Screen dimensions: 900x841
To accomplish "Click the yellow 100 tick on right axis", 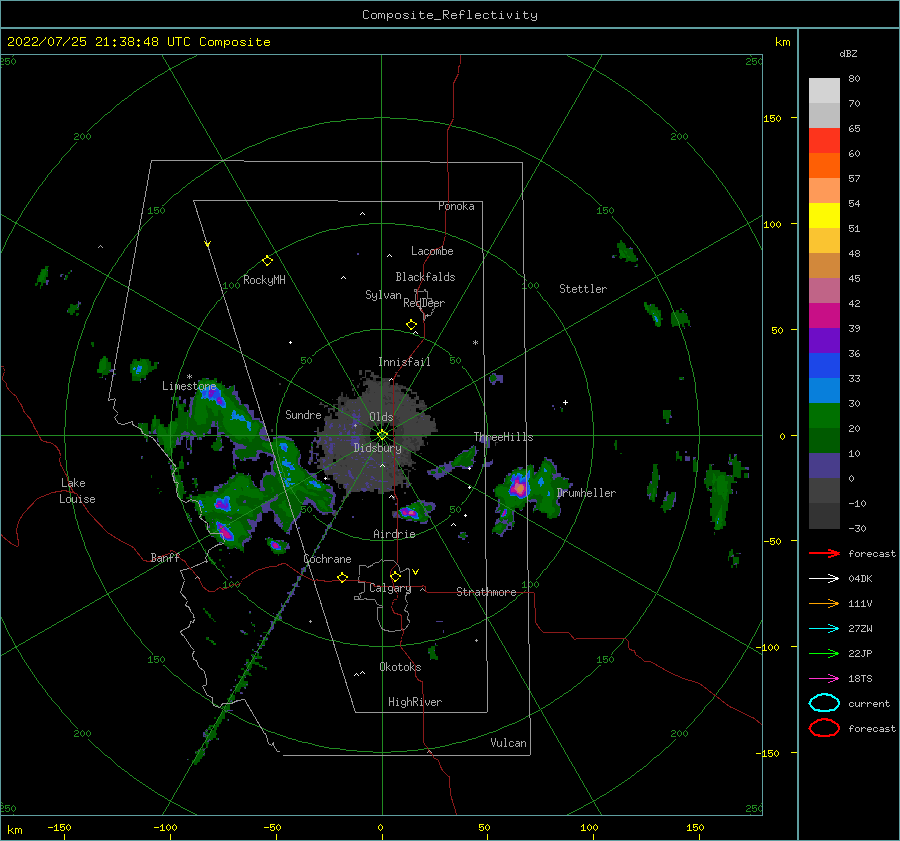I will [772, 224].
